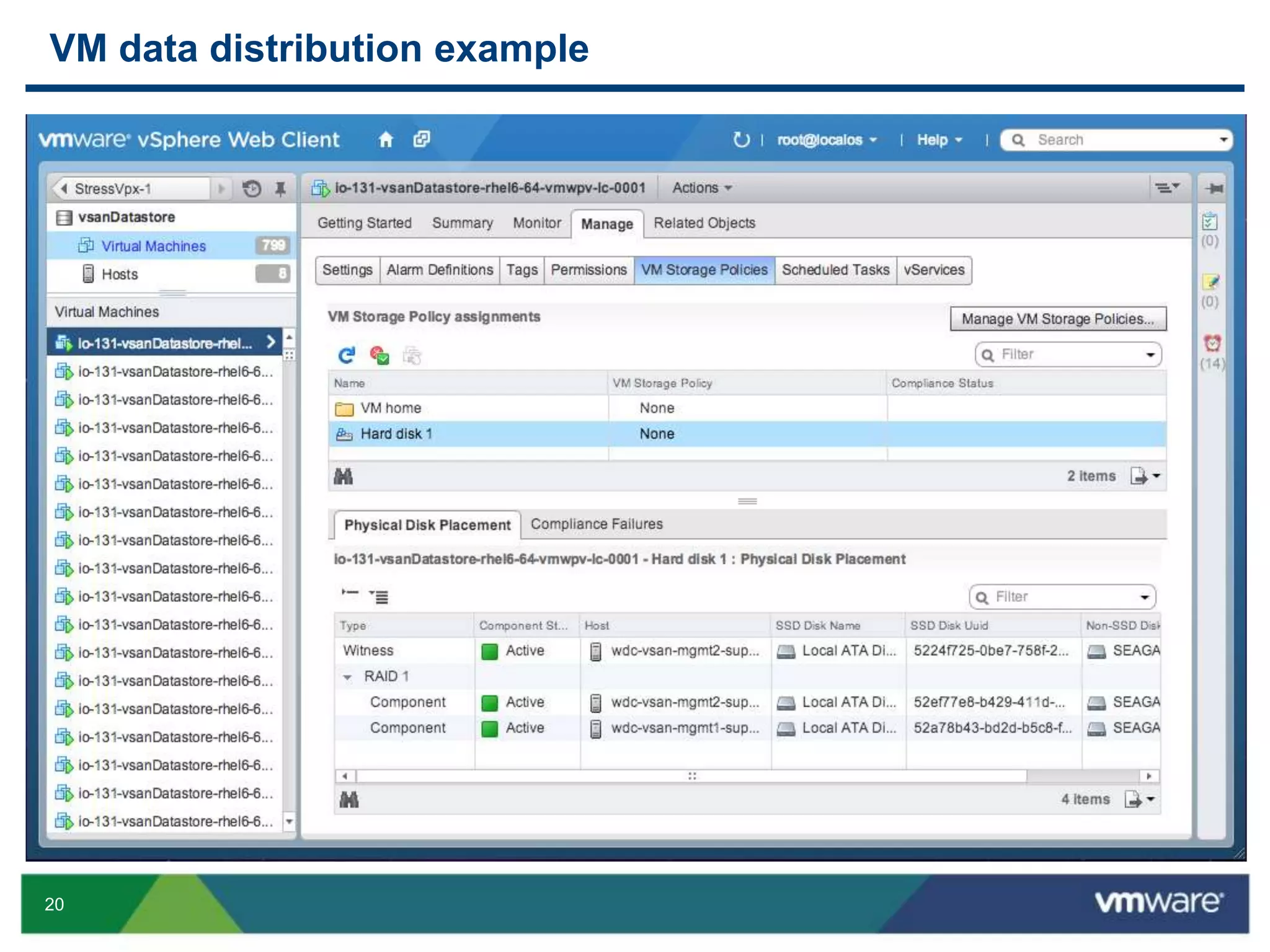Click the Tags sub-tab

click(522, 270)
